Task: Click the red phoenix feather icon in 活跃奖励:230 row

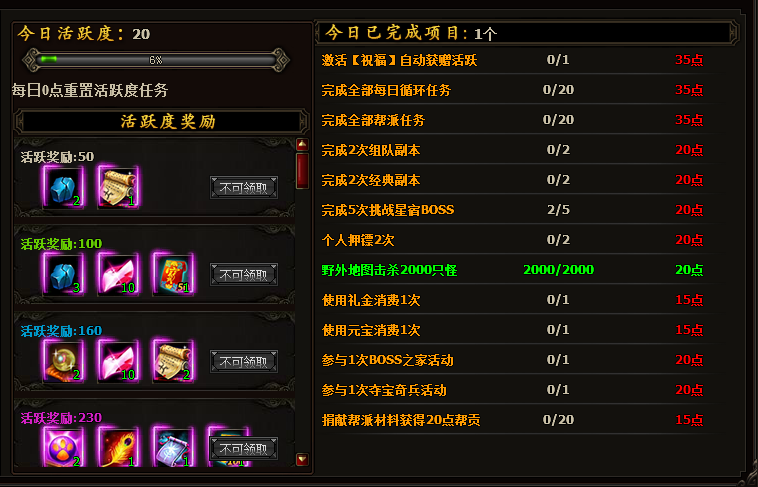Action: tap(118, 447)
